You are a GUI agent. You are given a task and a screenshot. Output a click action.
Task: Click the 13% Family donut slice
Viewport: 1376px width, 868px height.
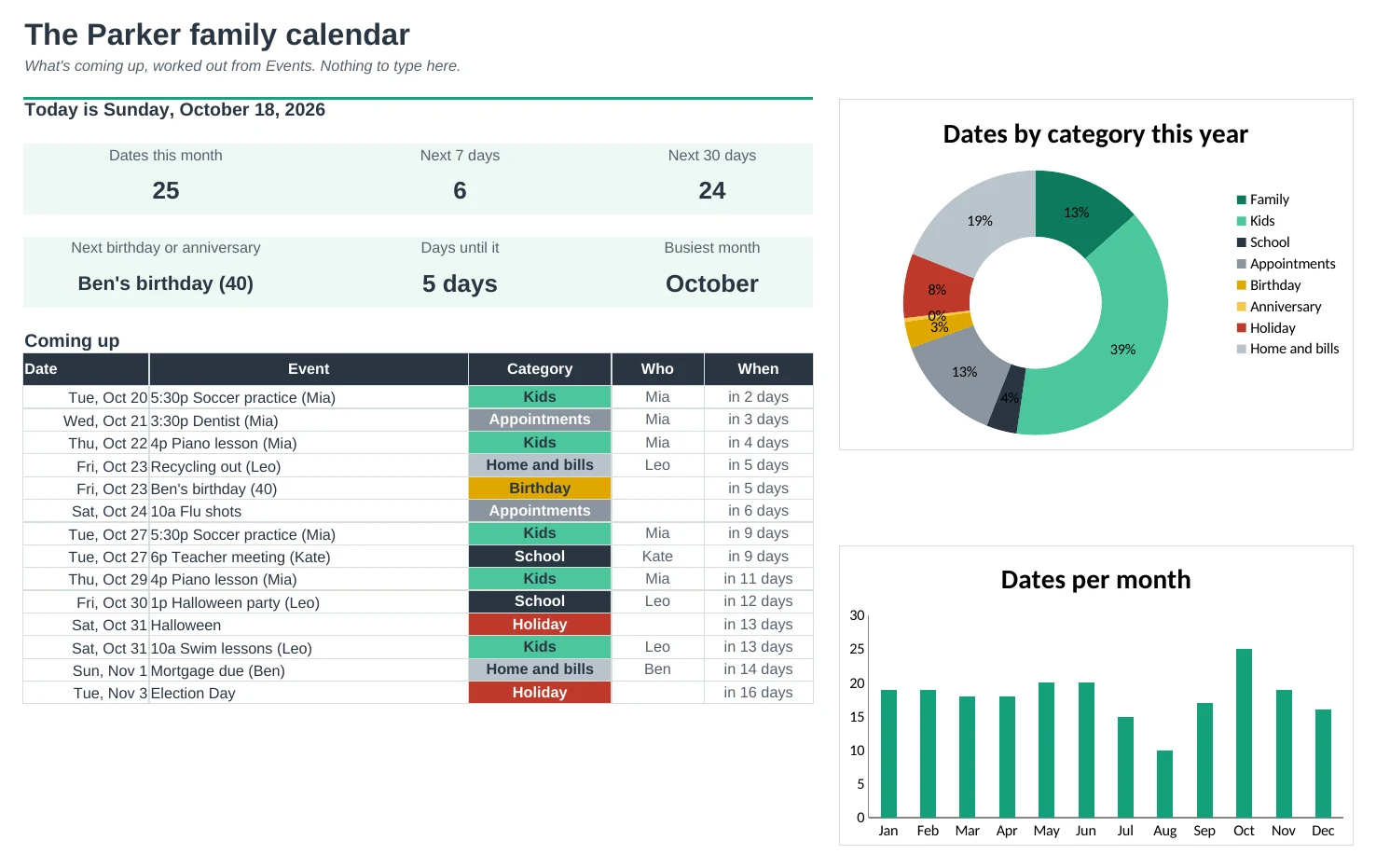point(1077,213)
